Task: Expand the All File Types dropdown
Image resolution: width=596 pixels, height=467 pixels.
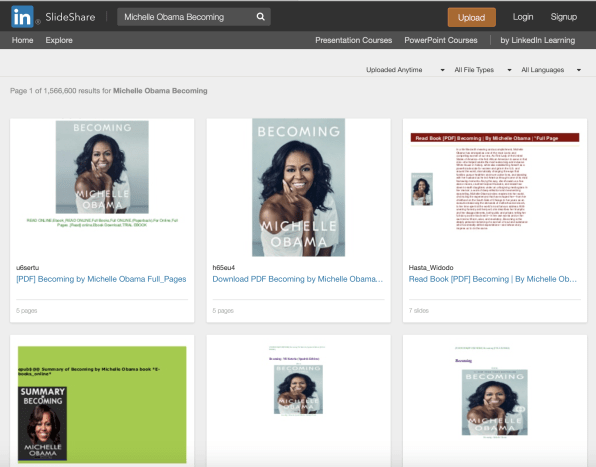Action: pos(483,70)
